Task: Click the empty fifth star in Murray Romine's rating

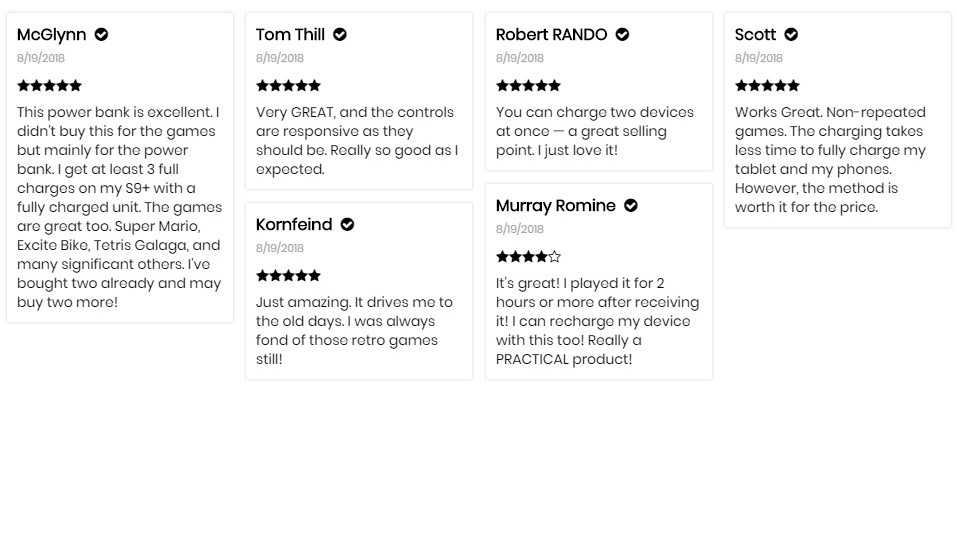Action: point(554,257)
